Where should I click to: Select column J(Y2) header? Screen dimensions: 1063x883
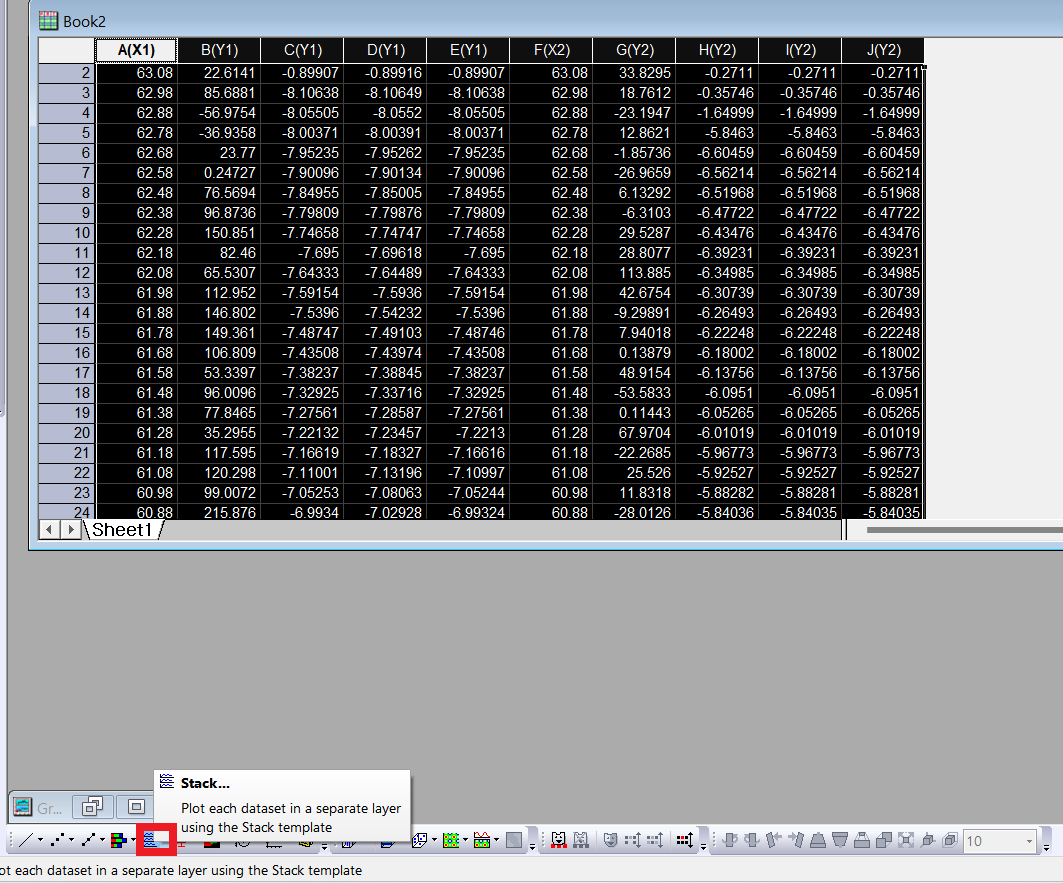tap(883, 50)
